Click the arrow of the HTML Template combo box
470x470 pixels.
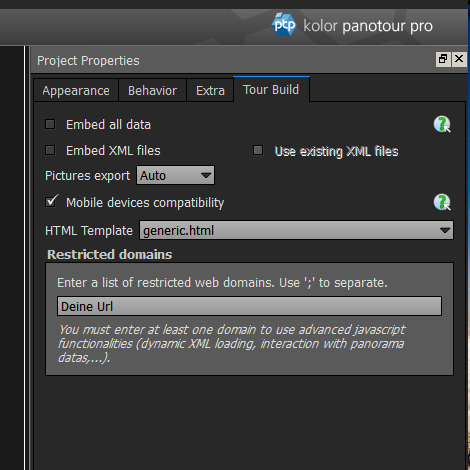(x=445, y=230)
